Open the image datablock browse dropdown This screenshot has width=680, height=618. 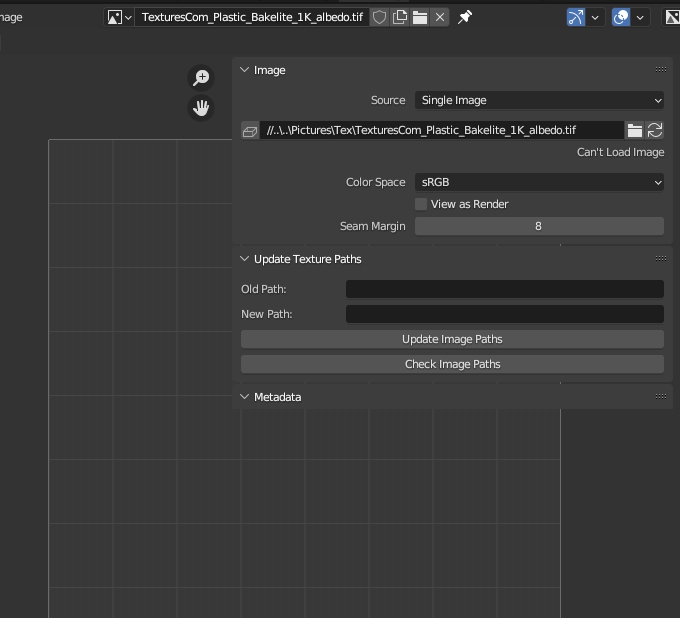[120, 17]
